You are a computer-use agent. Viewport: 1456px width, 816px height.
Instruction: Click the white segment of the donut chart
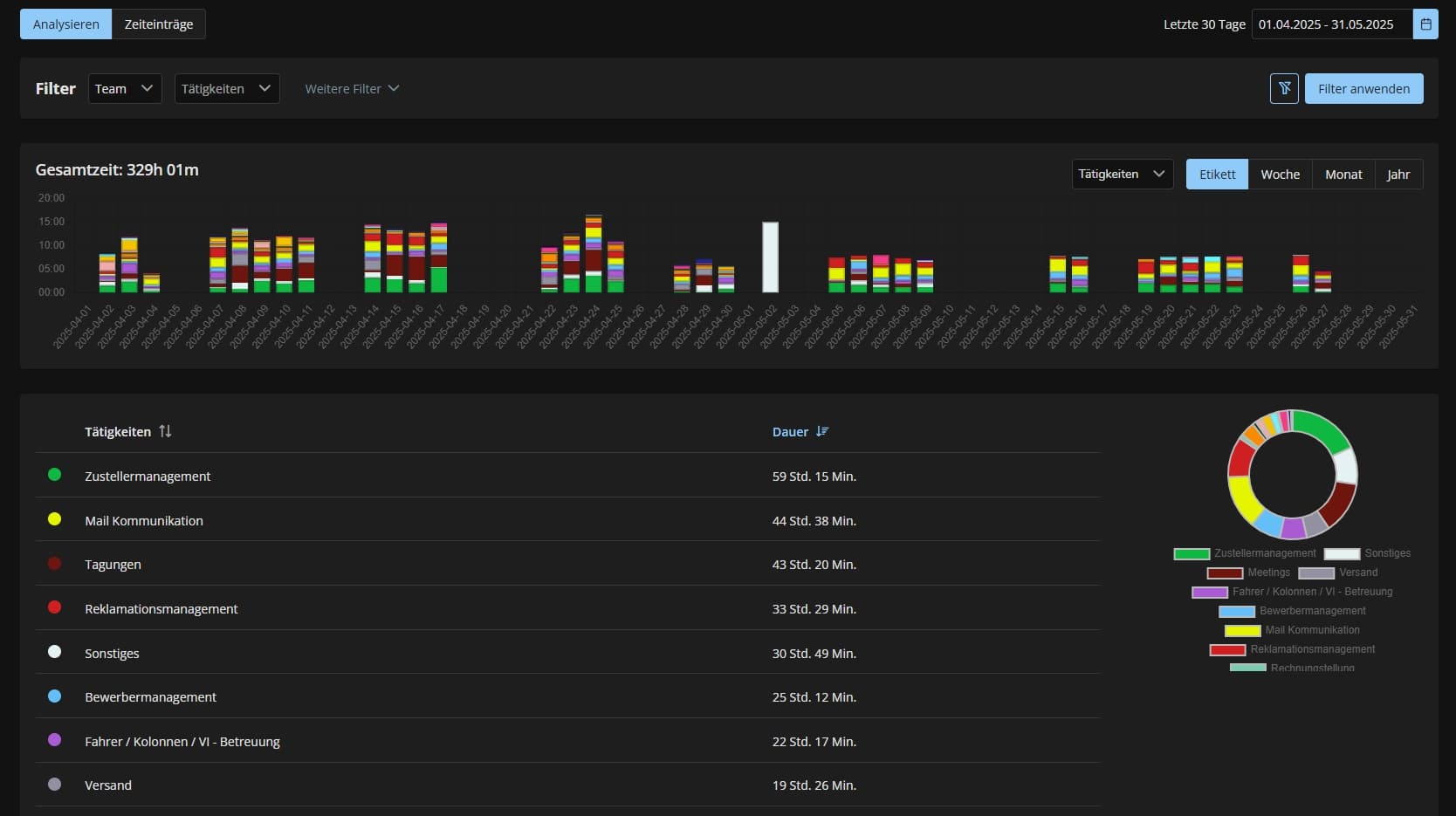[x=1347, y=466]
